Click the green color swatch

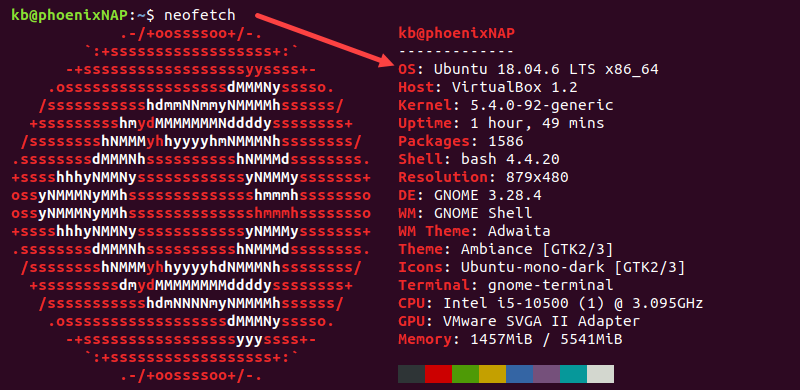tap(465, 374)
